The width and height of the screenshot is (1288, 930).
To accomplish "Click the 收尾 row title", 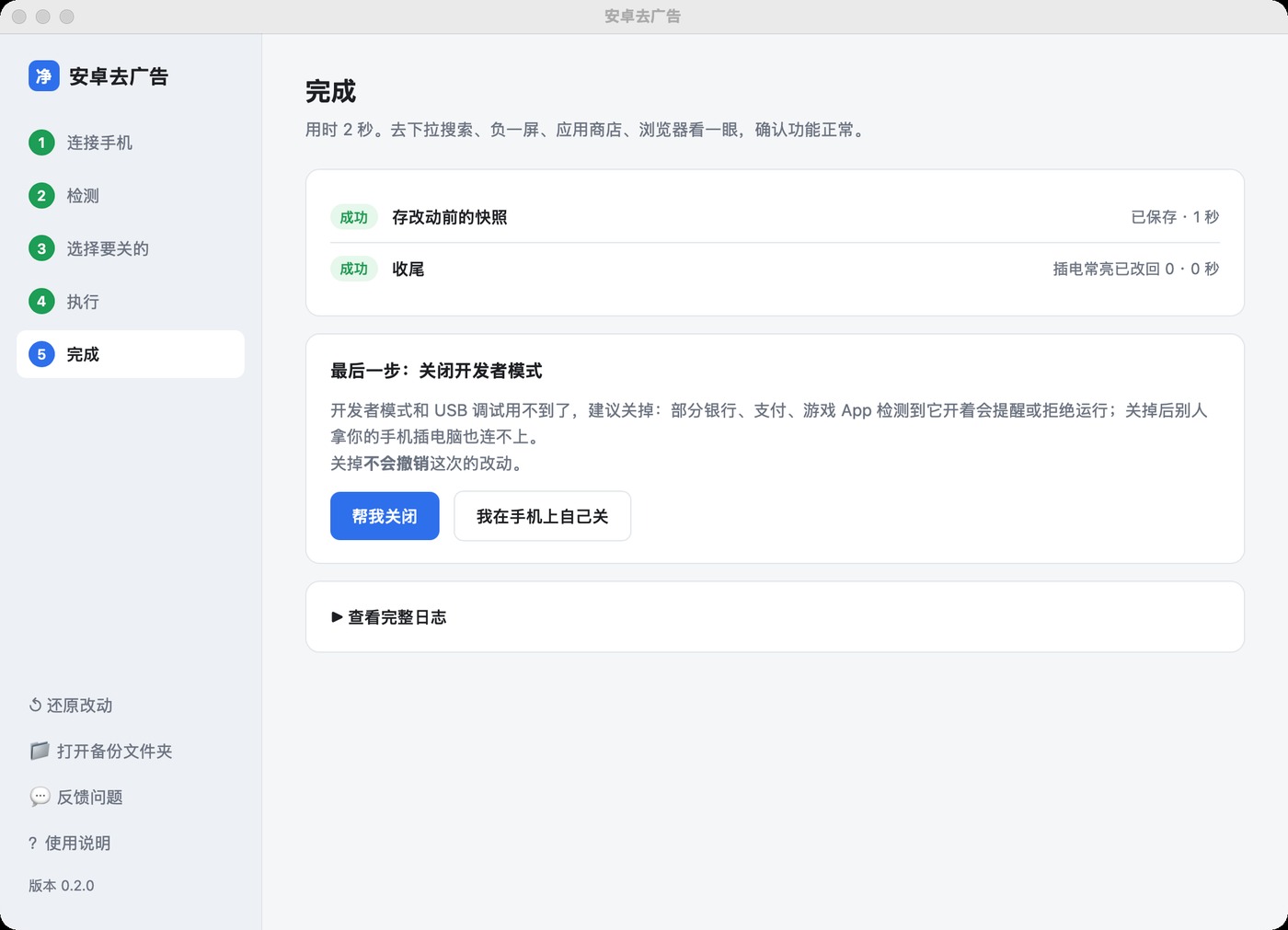I will point(408,269).
